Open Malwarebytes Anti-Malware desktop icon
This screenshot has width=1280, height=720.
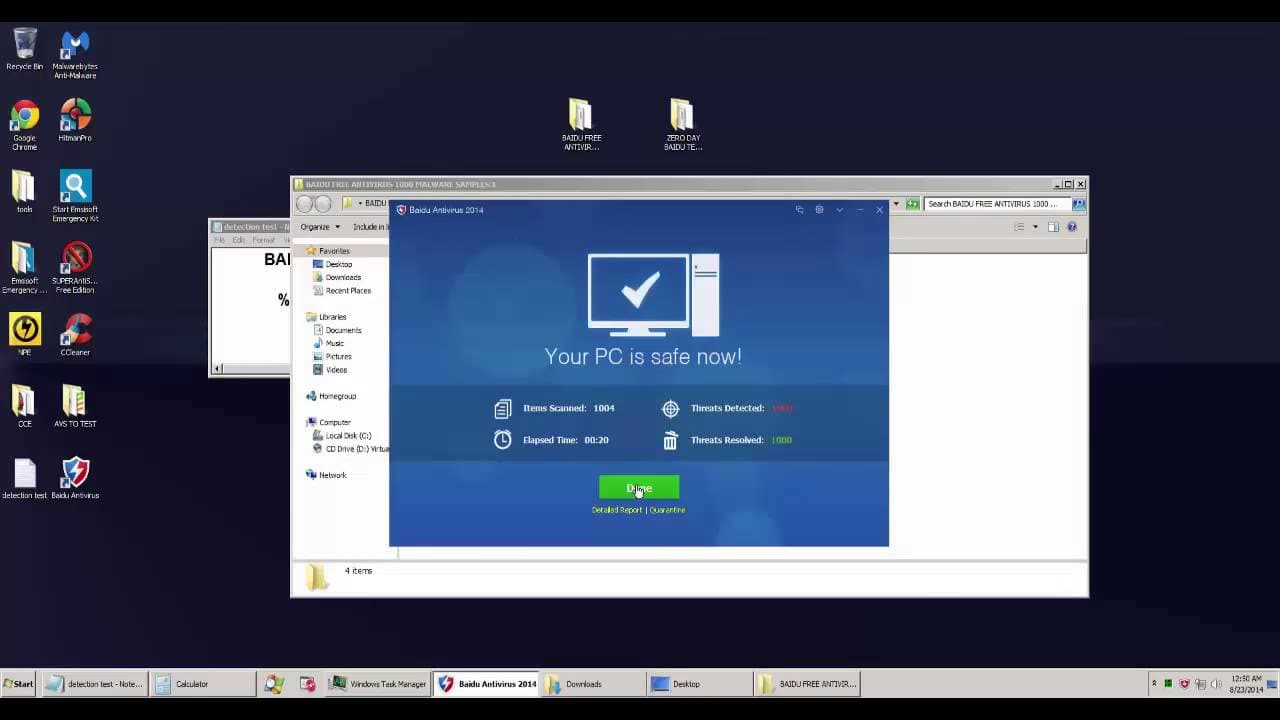pos(75,55)
